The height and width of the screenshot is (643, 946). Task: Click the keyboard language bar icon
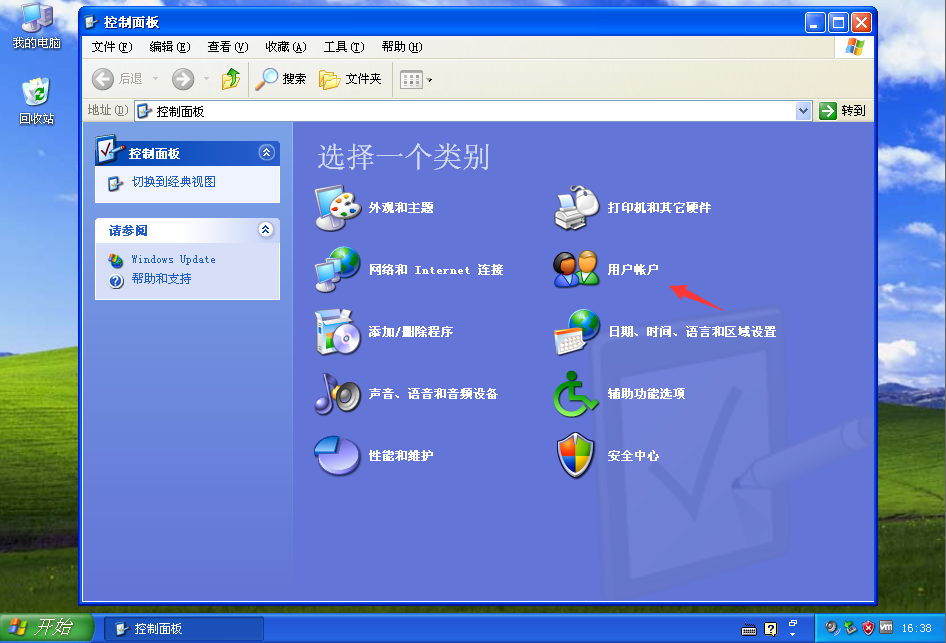[x=749, y=630]
